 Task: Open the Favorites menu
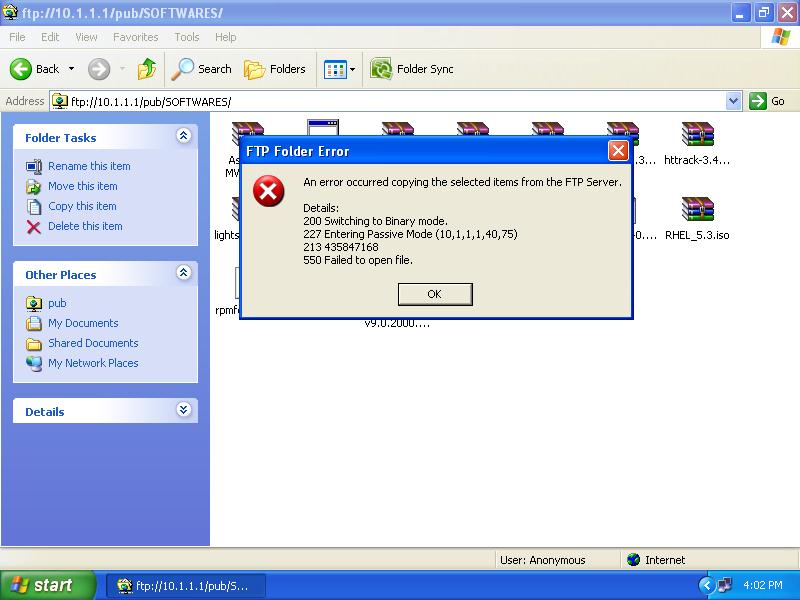(135, 37)
